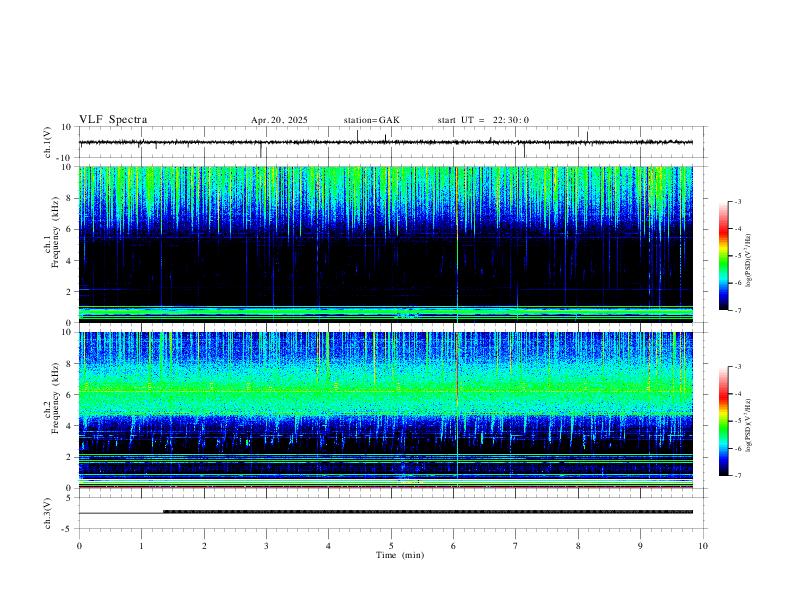Click time axis tick label "7"
This screenshot has width=792, height=612.
[516, 546]
